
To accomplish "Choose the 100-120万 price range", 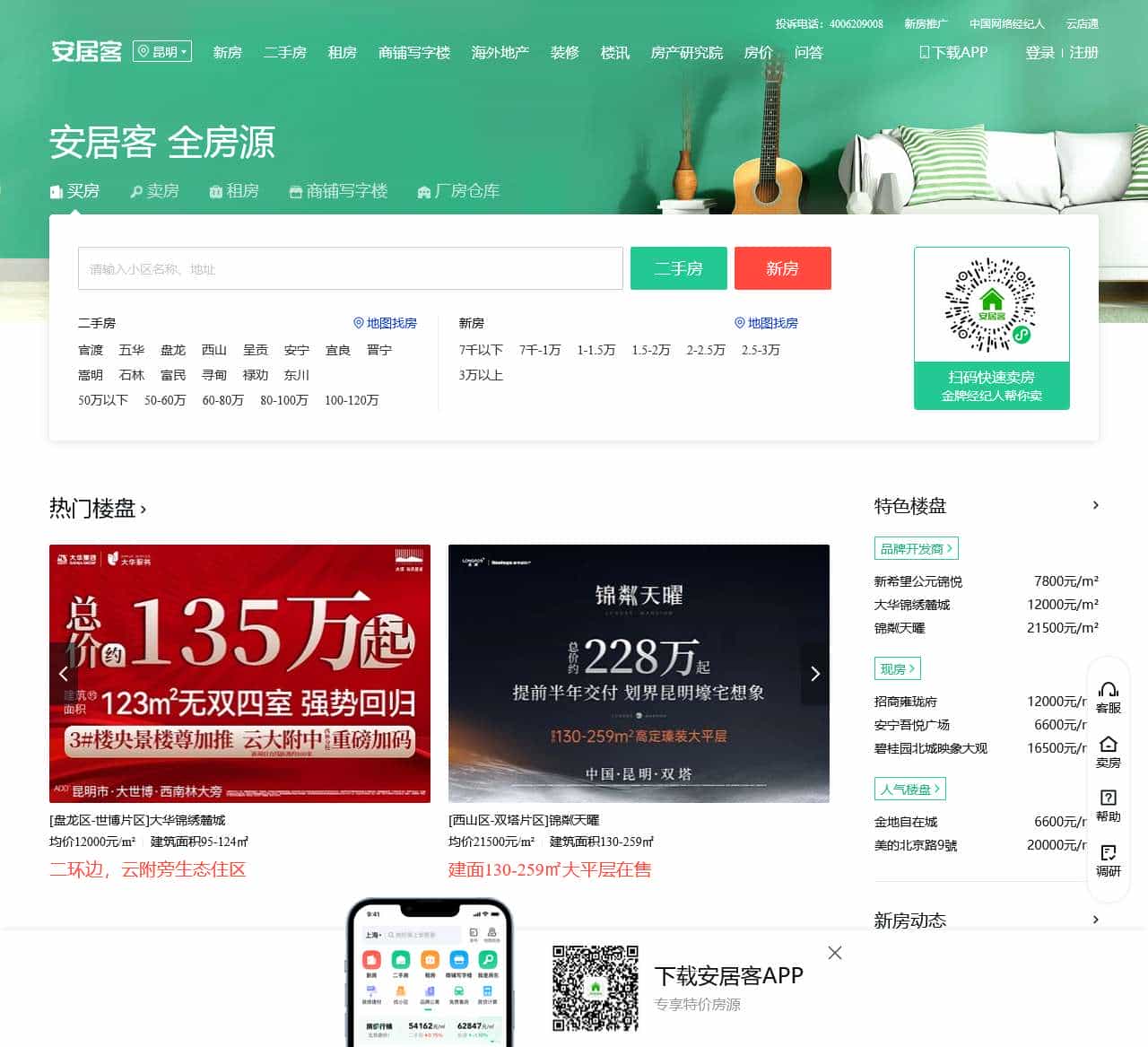I will 352,400.
